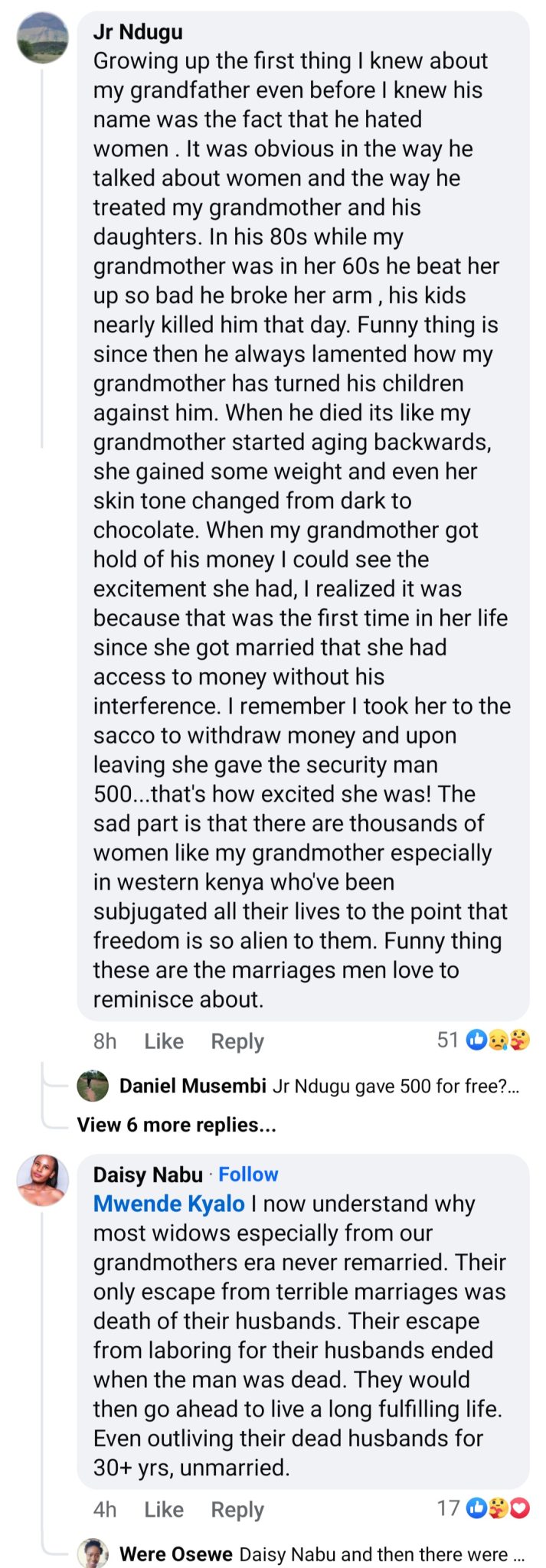Image resolution: width=546 pixels, height=1568 pixels.
Task: Reply to Daisy Nabu's comment
Action: click(x=237, y=1509)
